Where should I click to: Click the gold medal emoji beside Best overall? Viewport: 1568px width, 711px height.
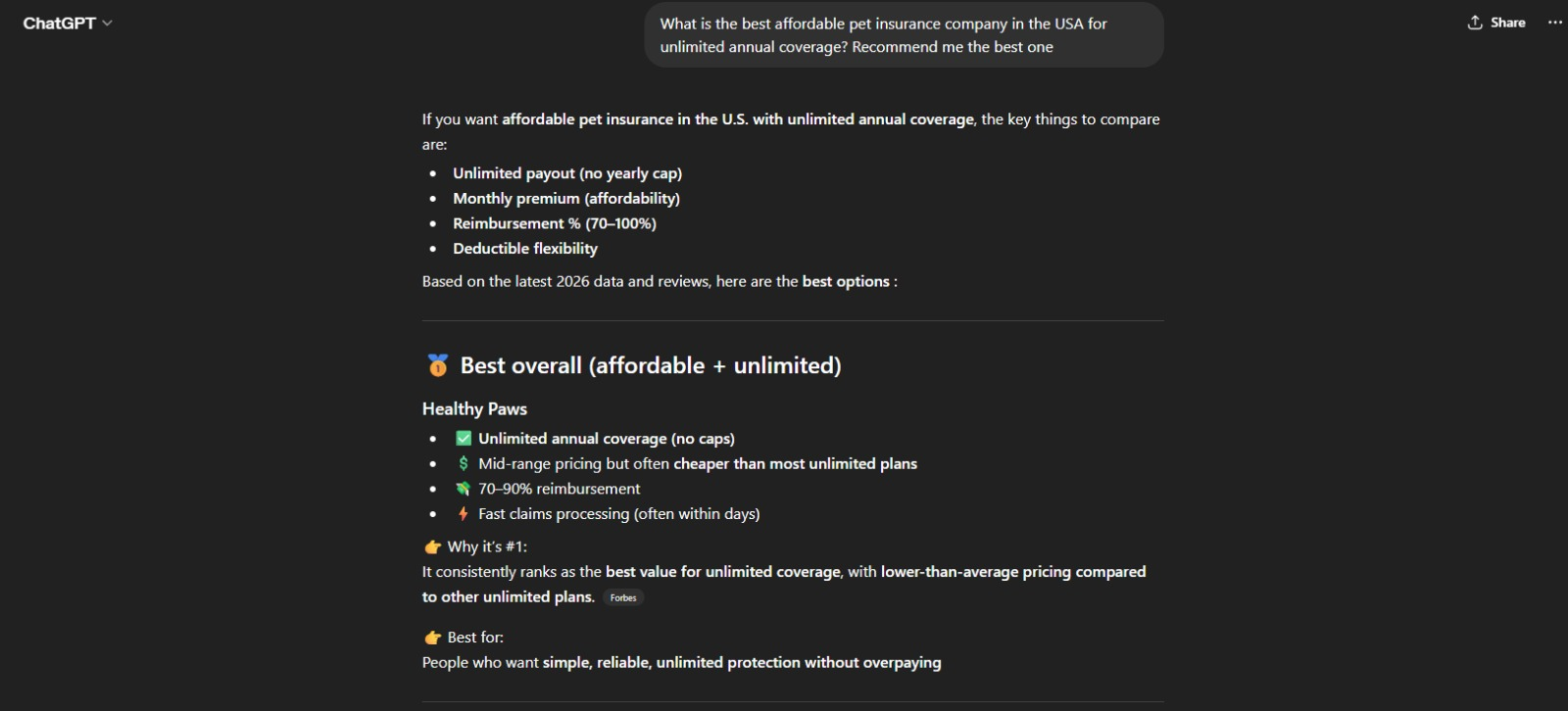(x=438, y=363)
